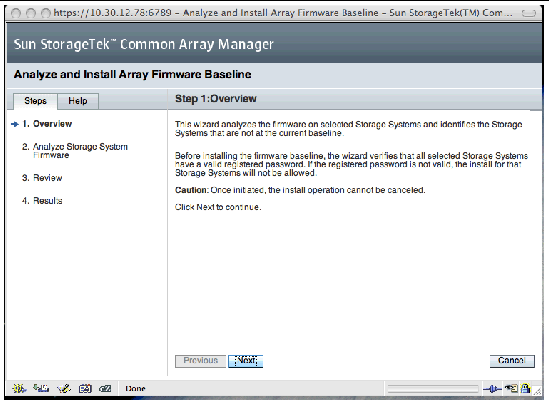549x406 pixels.
Task: Click the Caution warning text
Action: [300, 190]
